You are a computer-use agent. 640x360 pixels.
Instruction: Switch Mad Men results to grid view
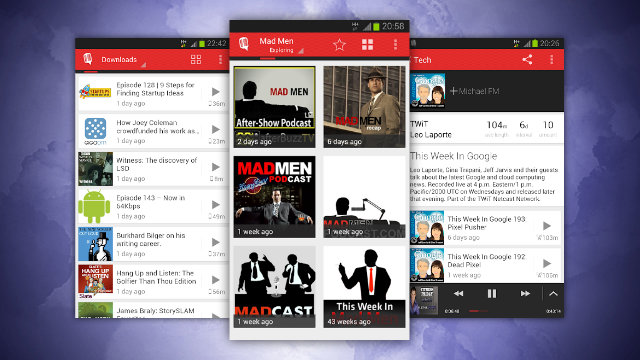point(367,44)
